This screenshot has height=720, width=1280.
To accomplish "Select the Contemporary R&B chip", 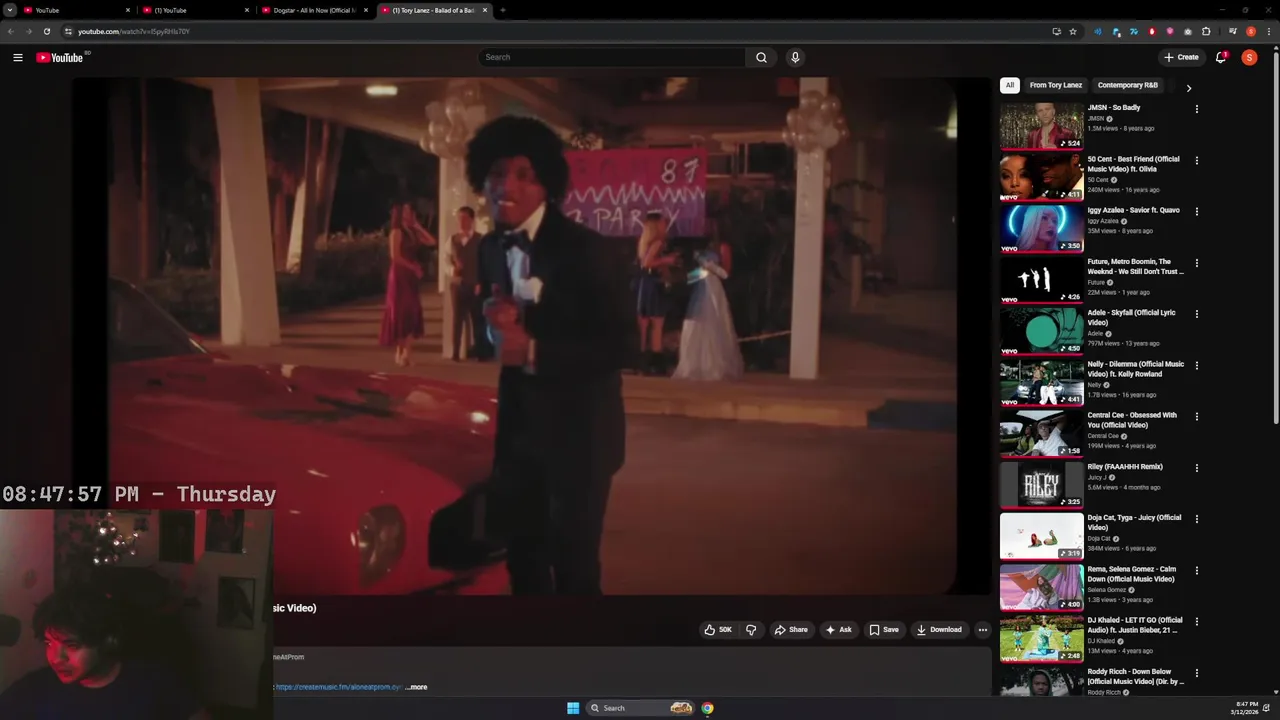I will (1128, 85).
